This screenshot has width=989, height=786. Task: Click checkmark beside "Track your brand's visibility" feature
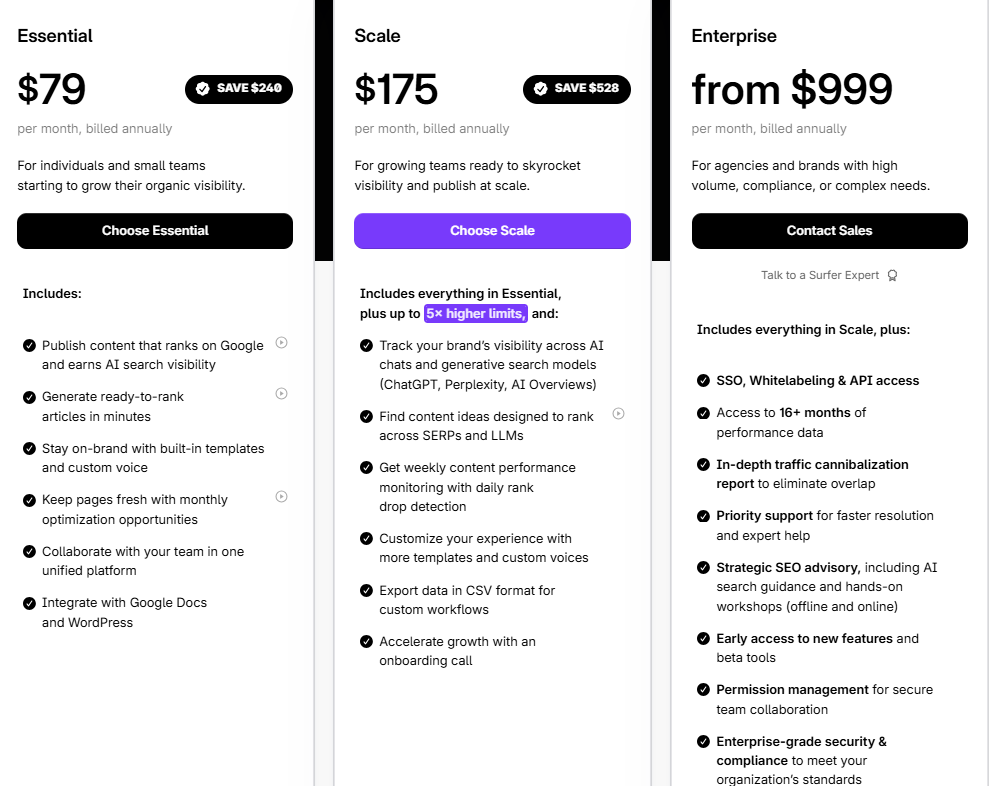[x=366, y=345]
